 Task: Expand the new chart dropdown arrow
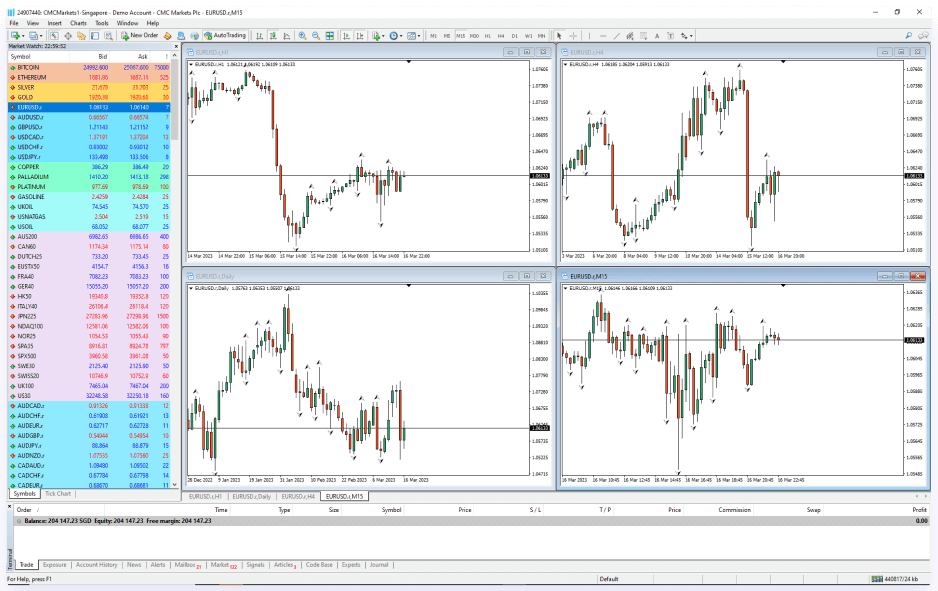pos(23,36)
